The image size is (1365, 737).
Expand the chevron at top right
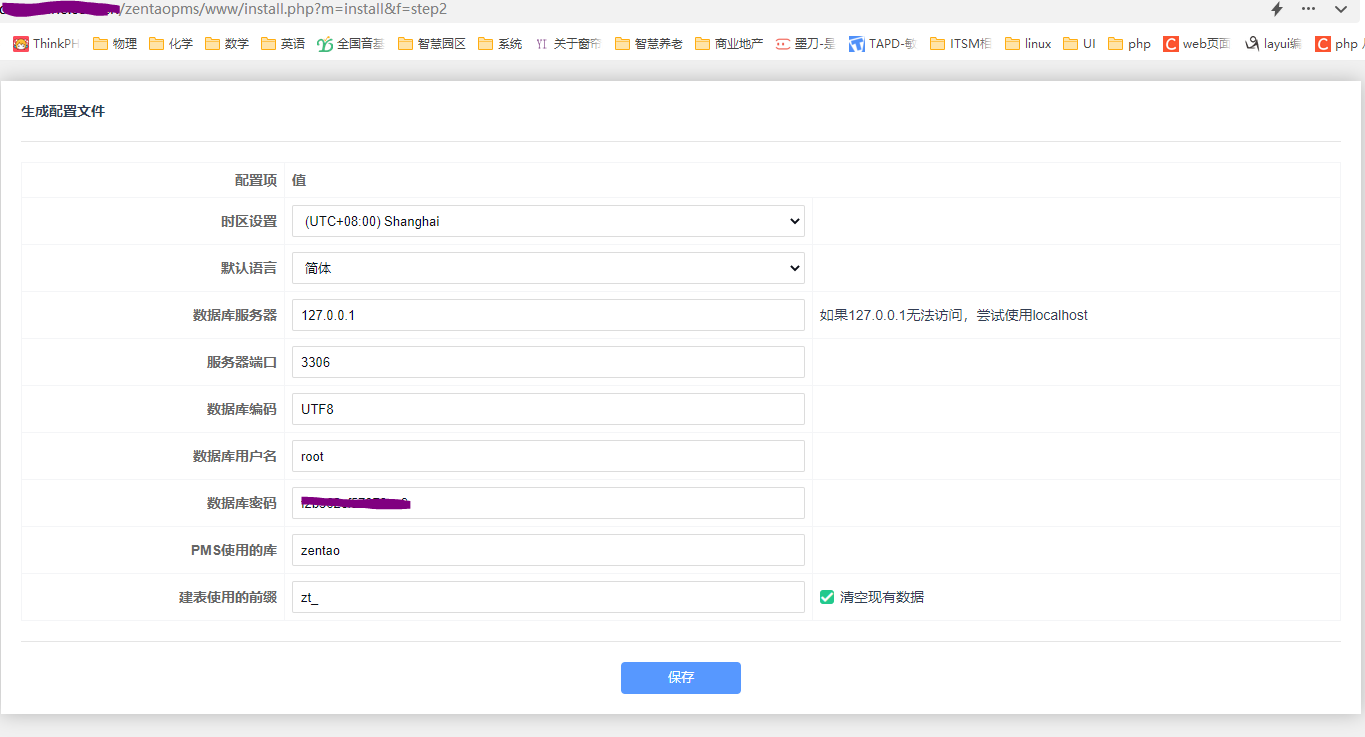pos(1341,9)
